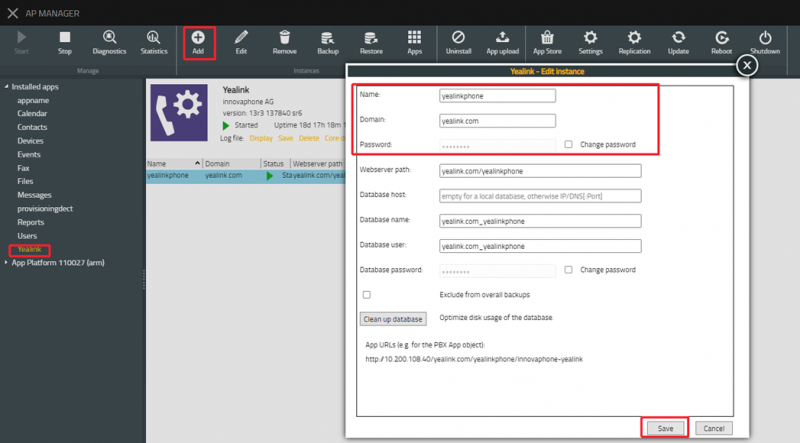Click the log file Save link

285,138
